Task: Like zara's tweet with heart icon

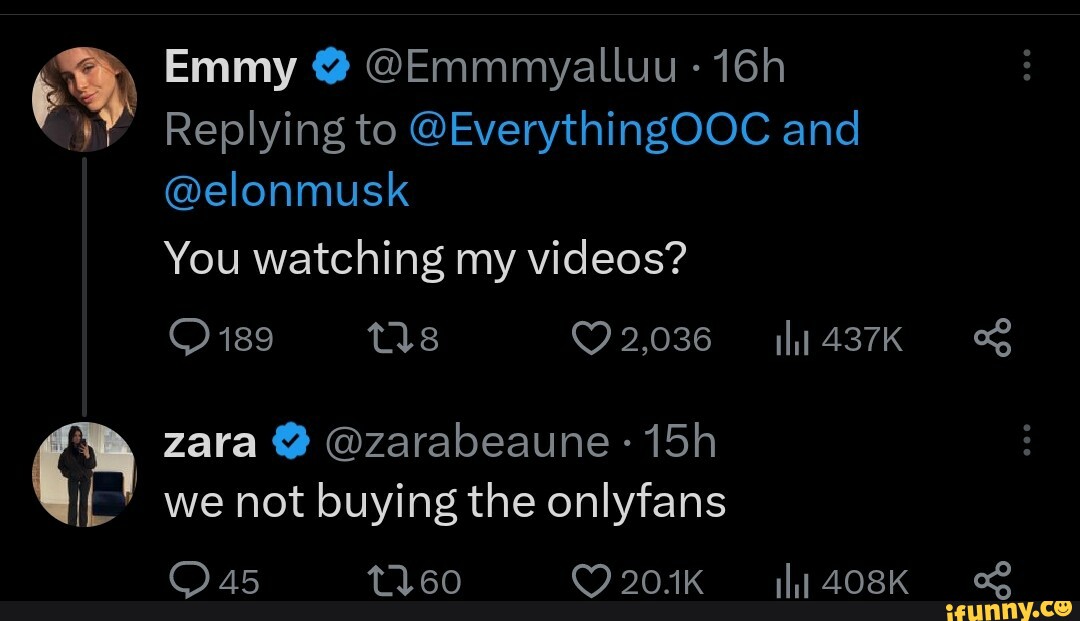Action: tap(592, 580)
